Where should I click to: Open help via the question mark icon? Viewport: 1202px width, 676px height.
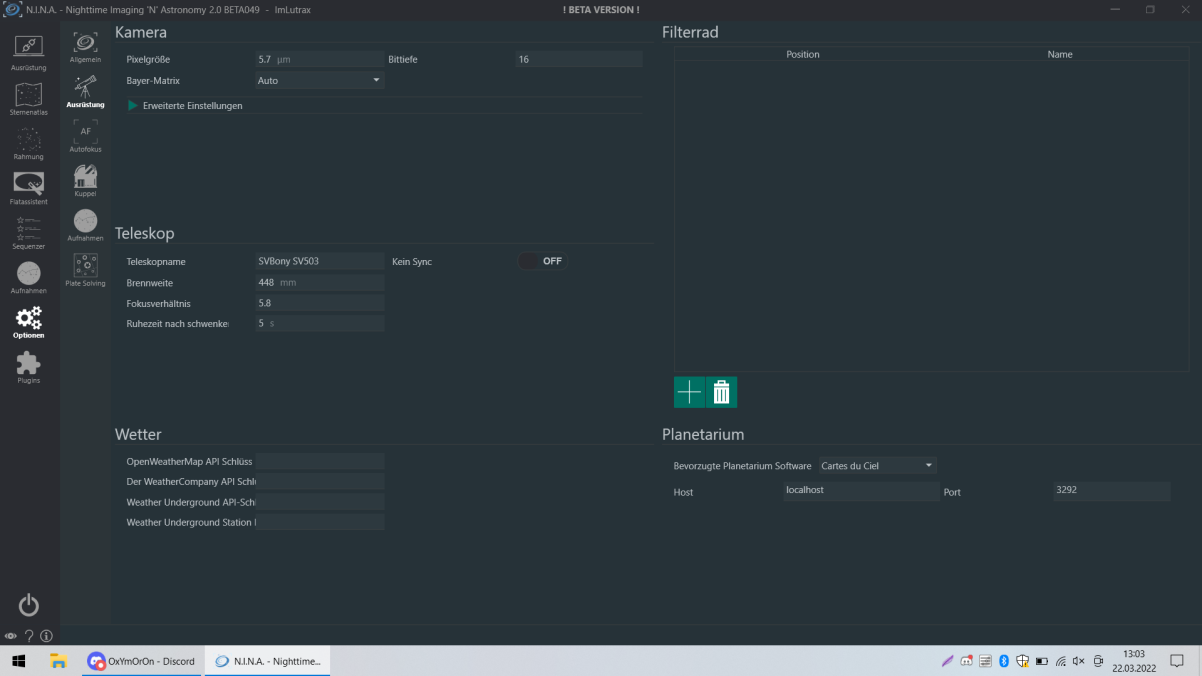click(x=29, y=636)
